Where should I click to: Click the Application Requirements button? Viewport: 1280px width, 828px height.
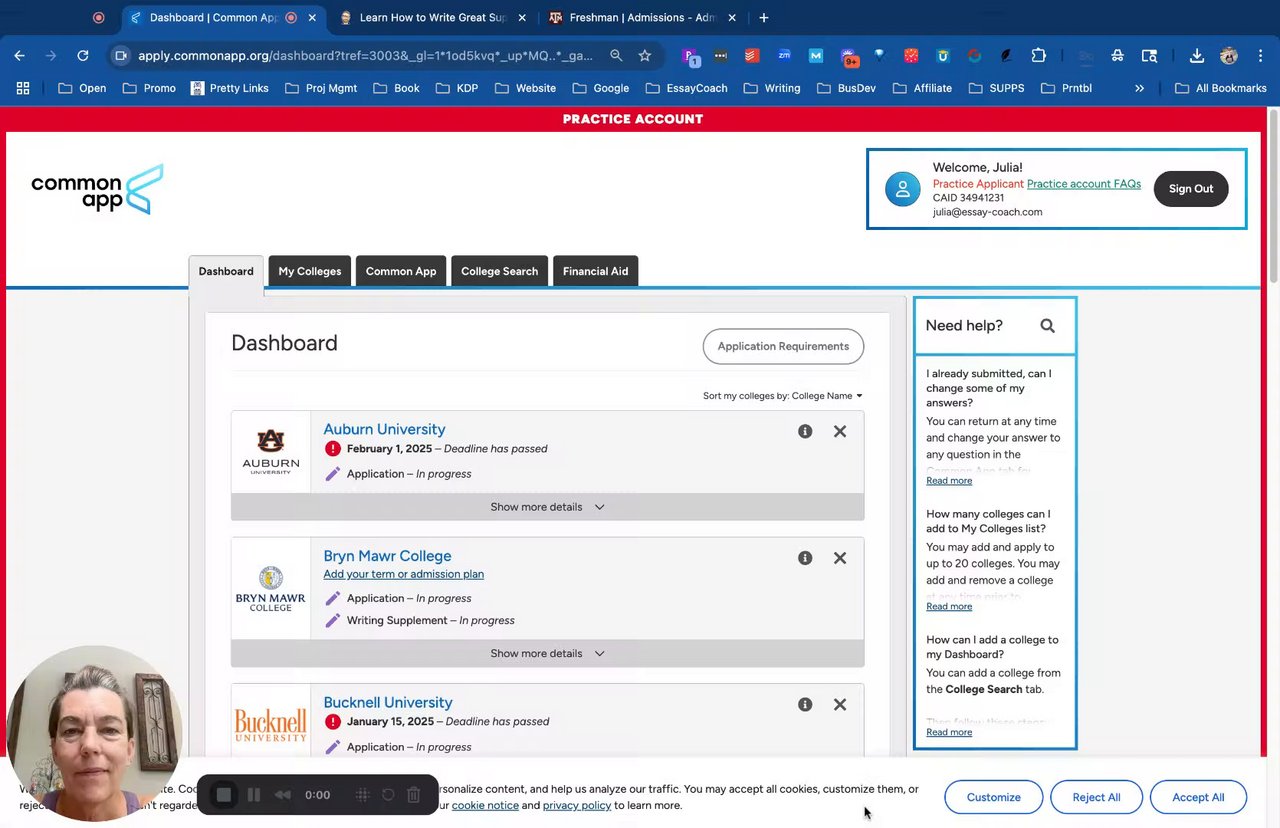click(x=783, y=346)
